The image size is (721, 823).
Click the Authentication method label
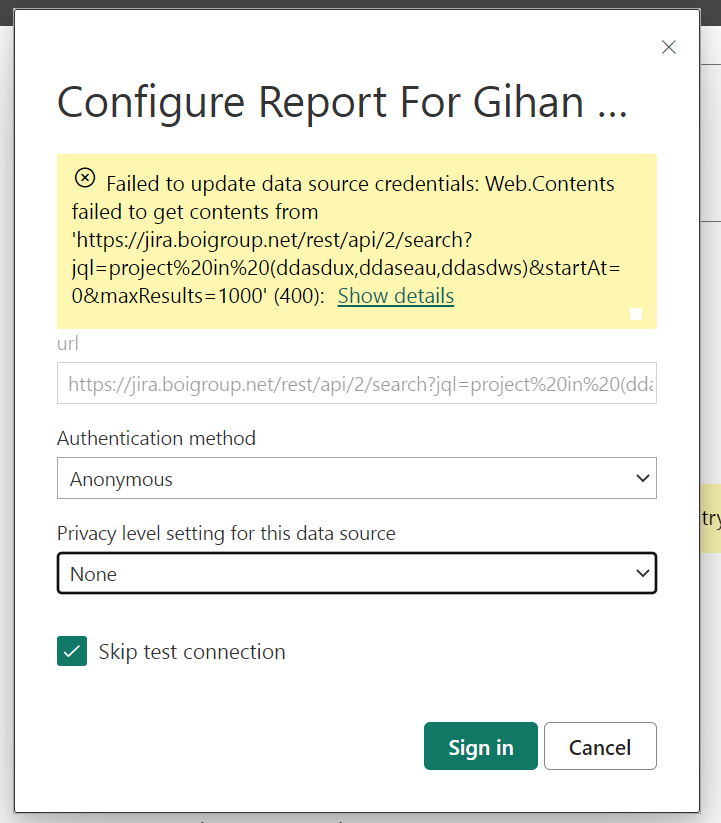tap(156, 438)
